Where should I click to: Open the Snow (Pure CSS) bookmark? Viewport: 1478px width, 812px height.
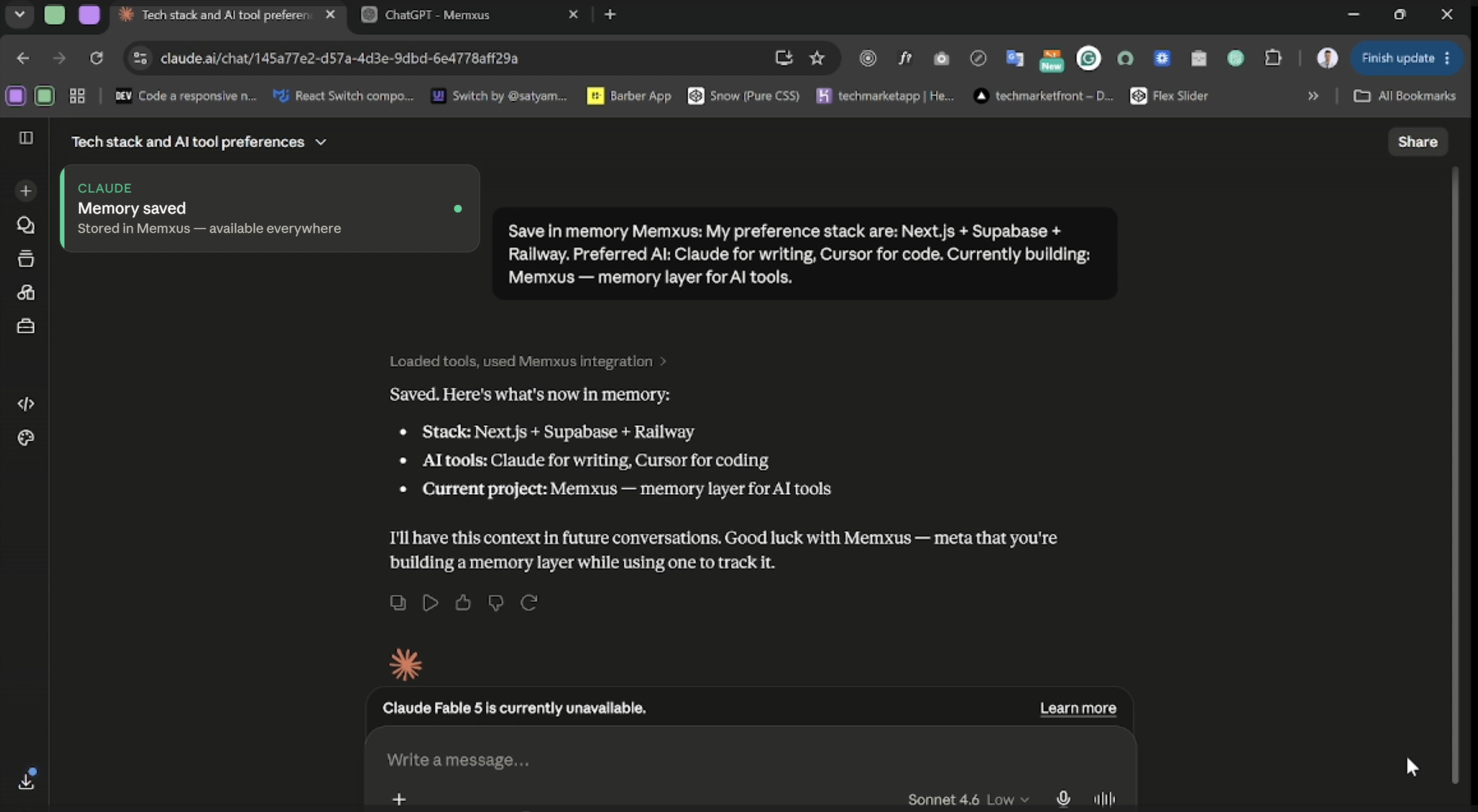[744, 96]
